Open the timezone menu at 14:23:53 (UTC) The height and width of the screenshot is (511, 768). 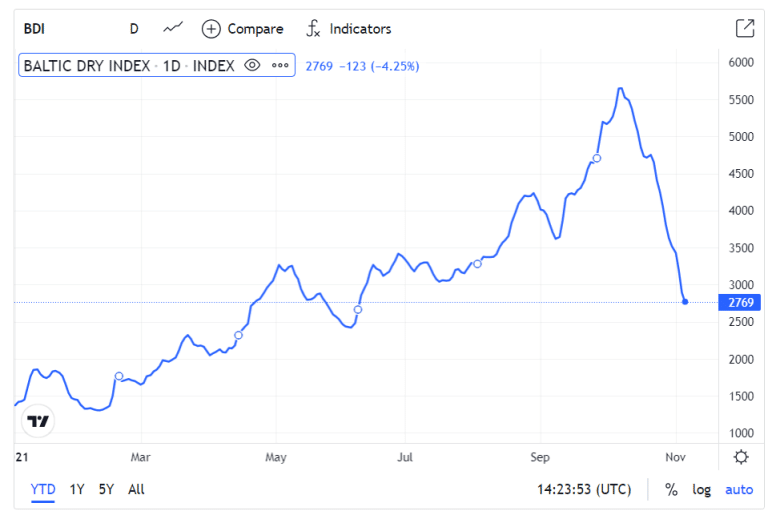point(584,490)
